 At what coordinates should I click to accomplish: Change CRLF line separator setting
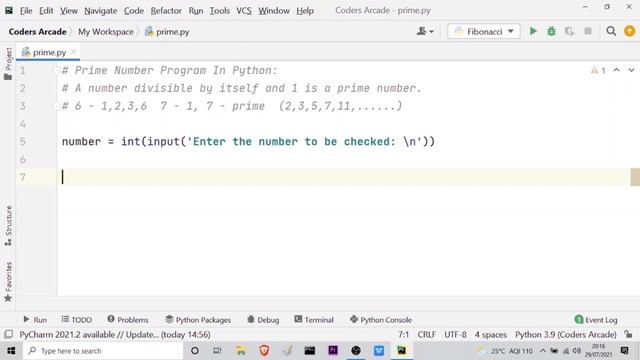(x=427, y=334)
